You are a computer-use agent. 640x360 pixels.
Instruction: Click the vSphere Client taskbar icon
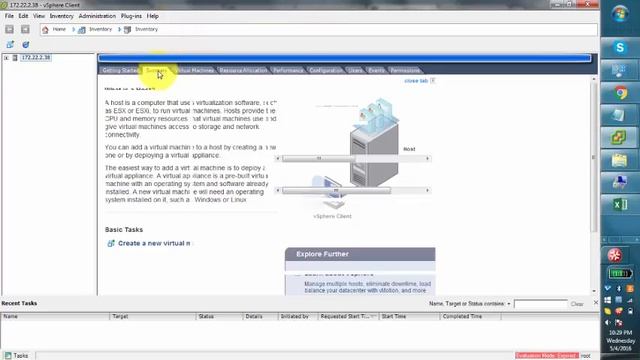pyautogui.click(x=619, y=137)
